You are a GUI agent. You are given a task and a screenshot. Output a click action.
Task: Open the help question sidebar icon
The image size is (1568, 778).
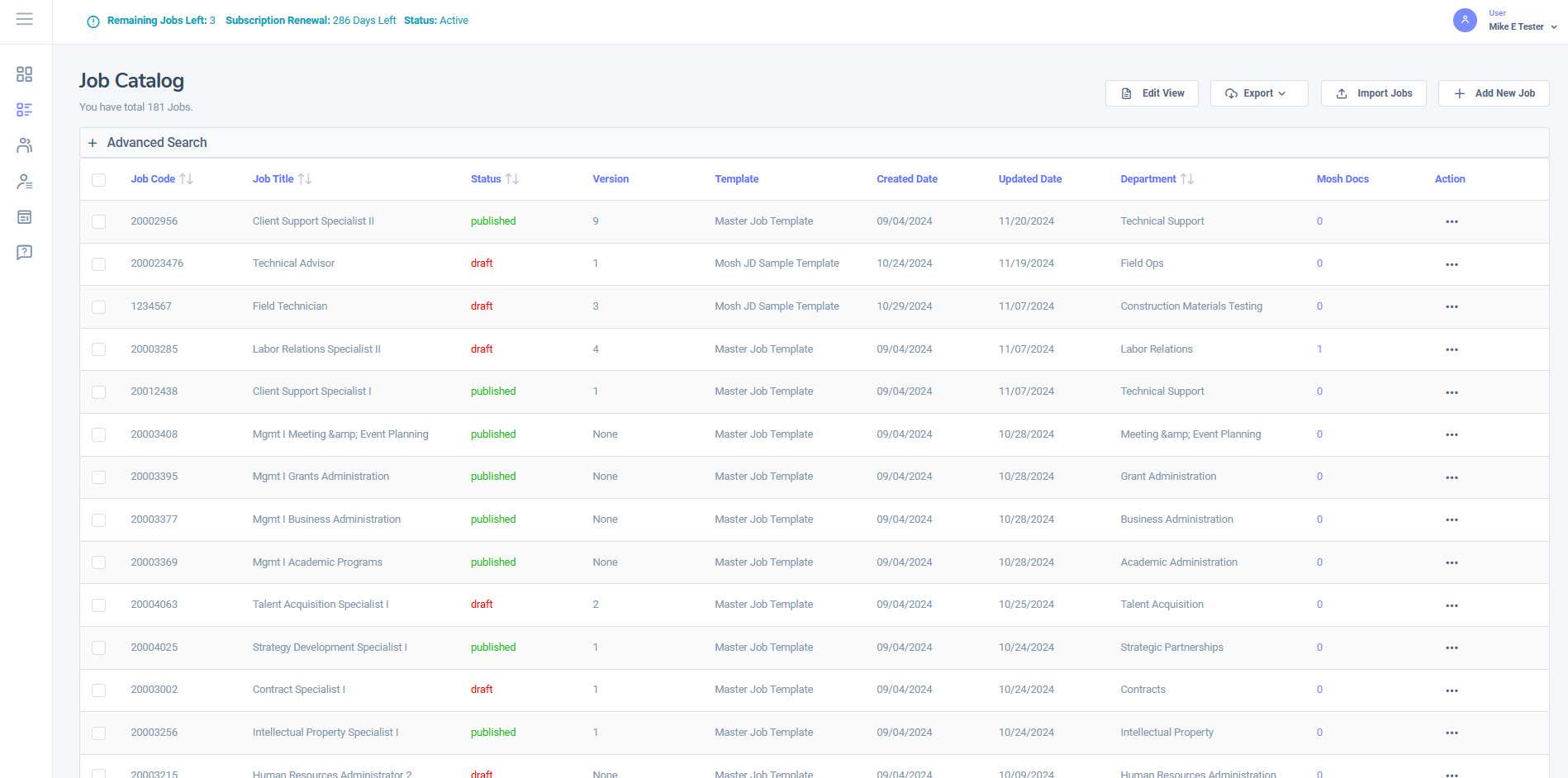click(25, 252)
